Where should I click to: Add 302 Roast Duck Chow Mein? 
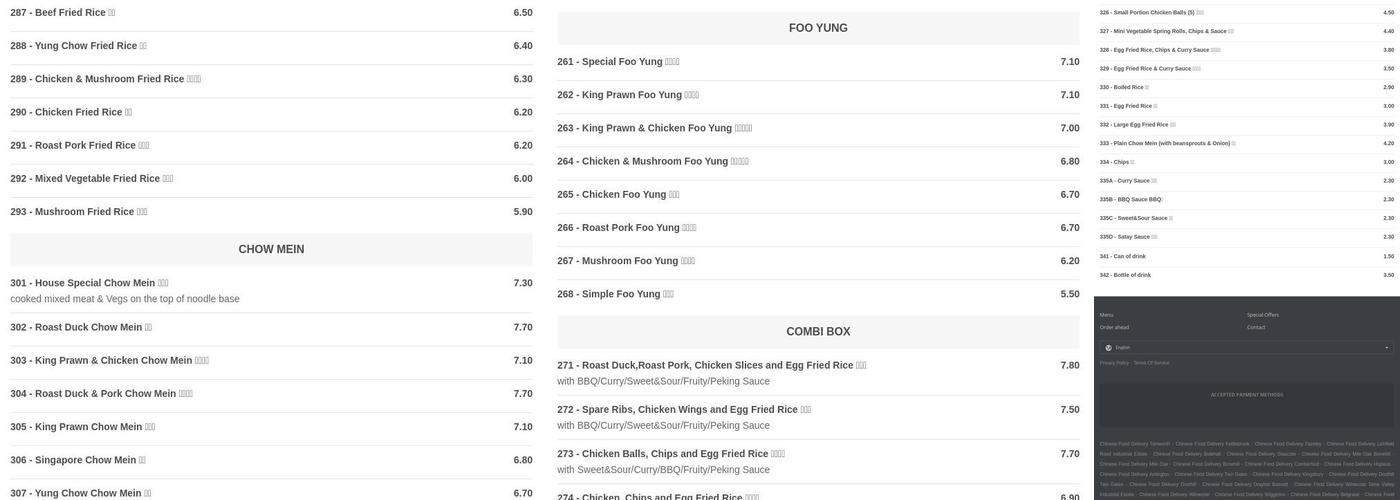pyautogui.click(x=76, y=327)
